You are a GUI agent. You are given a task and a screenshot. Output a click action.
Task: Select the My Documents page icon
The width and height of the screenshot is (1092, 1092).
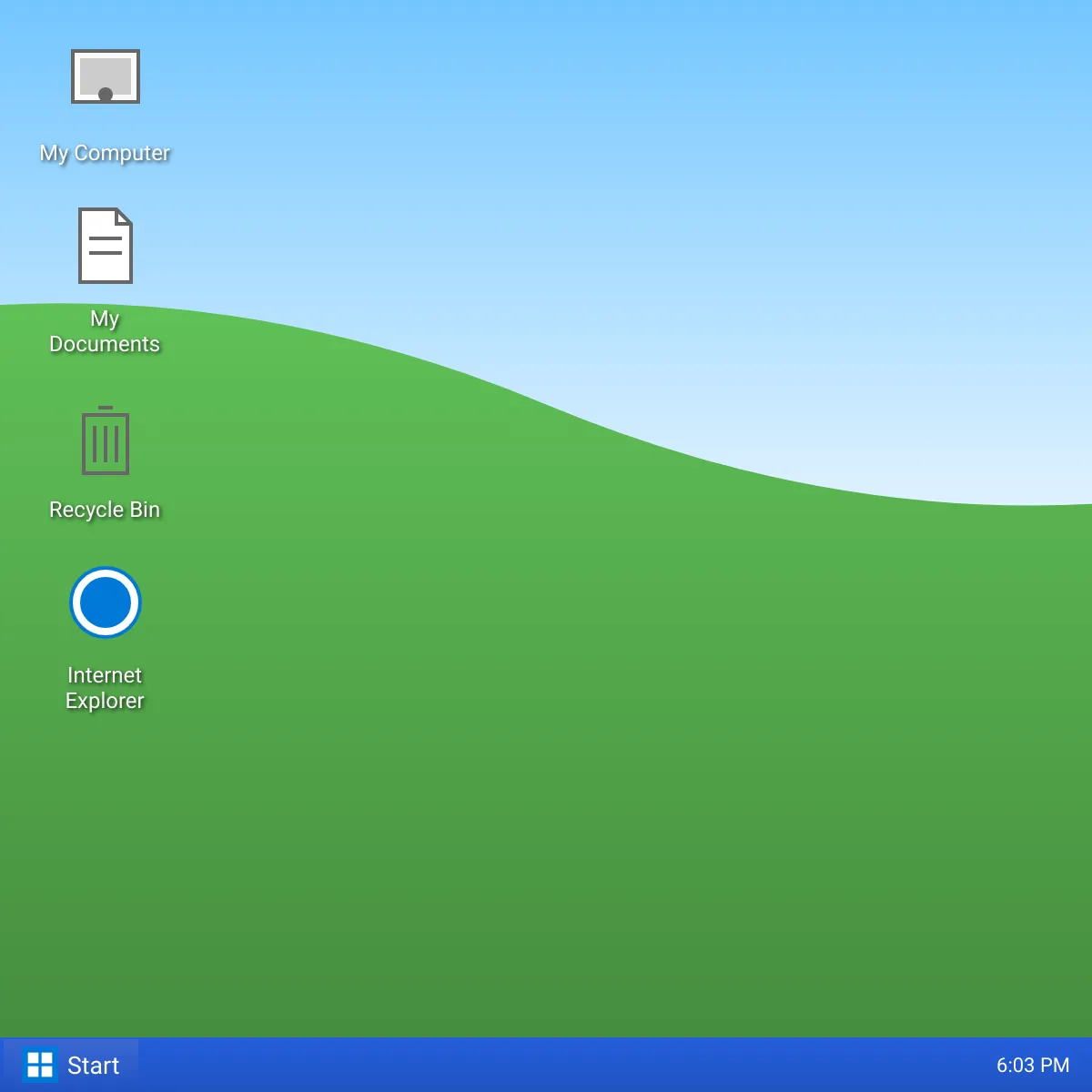click(x=106, y=246)
